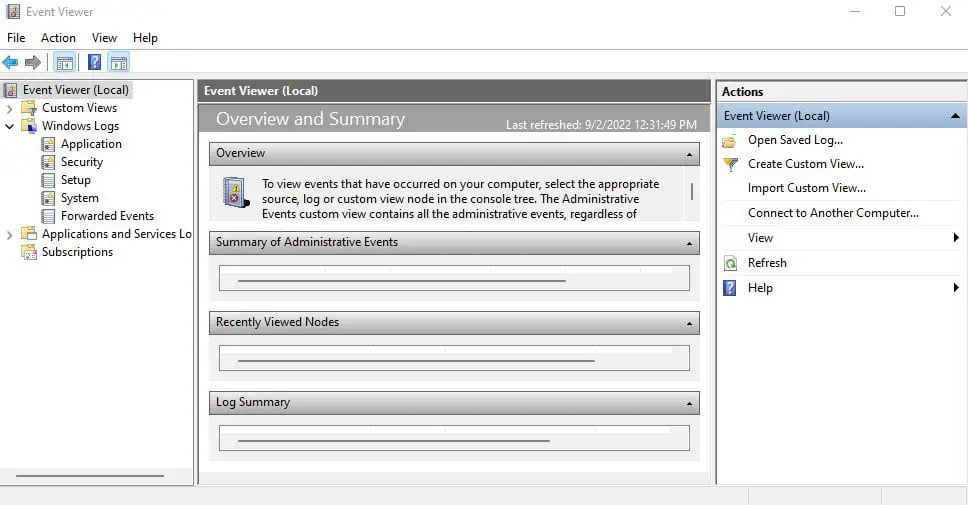Click the Overview computer warning icon
The width and height of the screenshot is (968, 505).
tap(236, 192)
